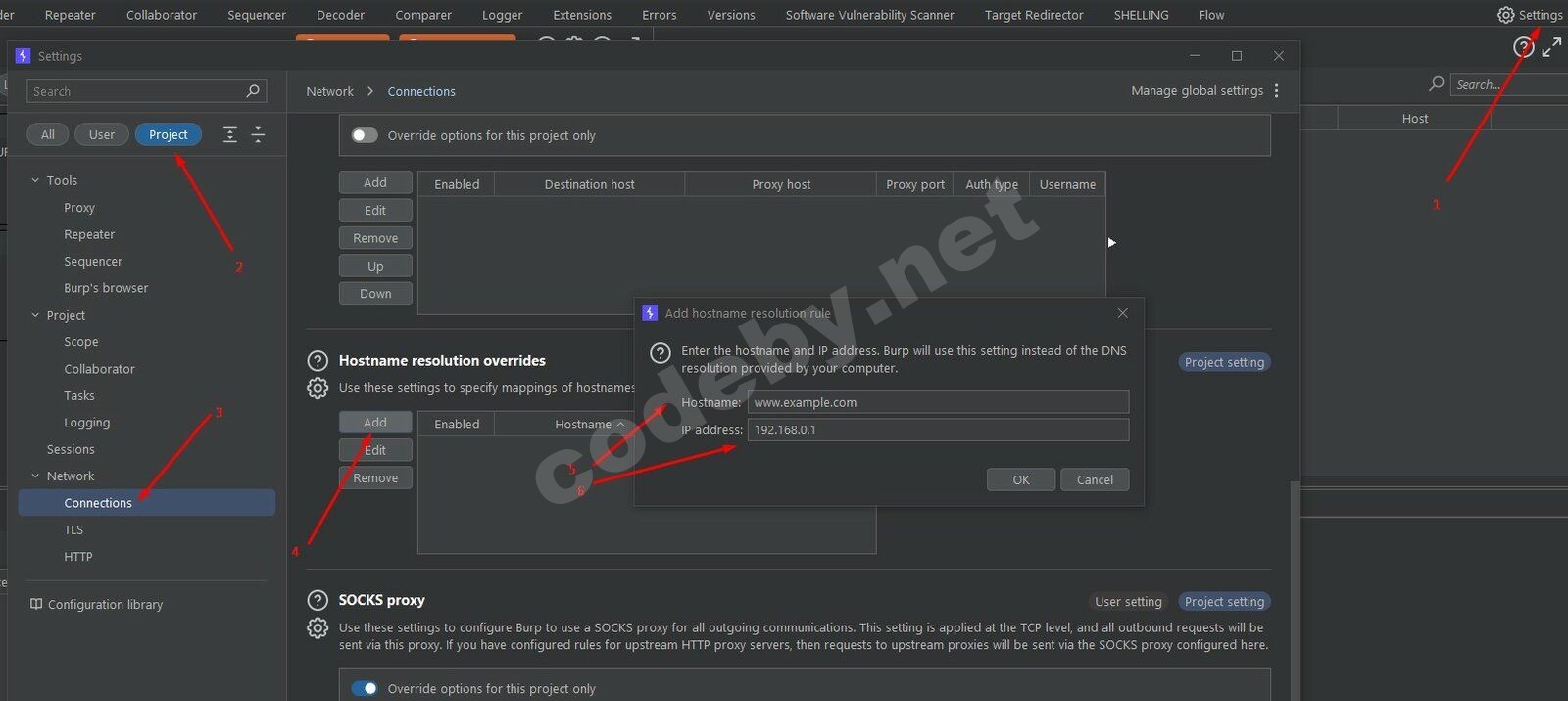Collapse the Project tree section
Screen dimensions: 1568x701
(x=35, y=315)
